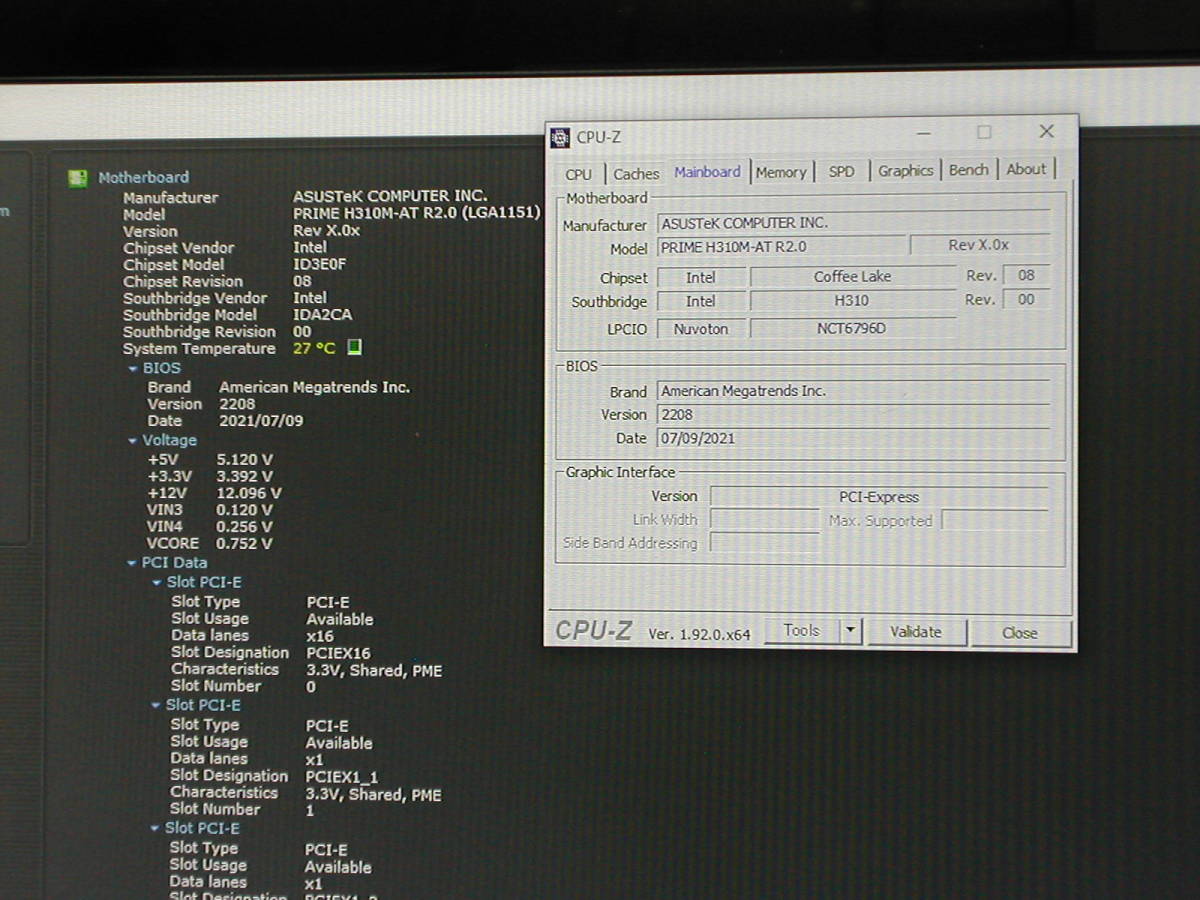Click the 'Motherboard' heading in Speccy
The width and height of the screenshot is (1200, 900).
pos(143,178)
